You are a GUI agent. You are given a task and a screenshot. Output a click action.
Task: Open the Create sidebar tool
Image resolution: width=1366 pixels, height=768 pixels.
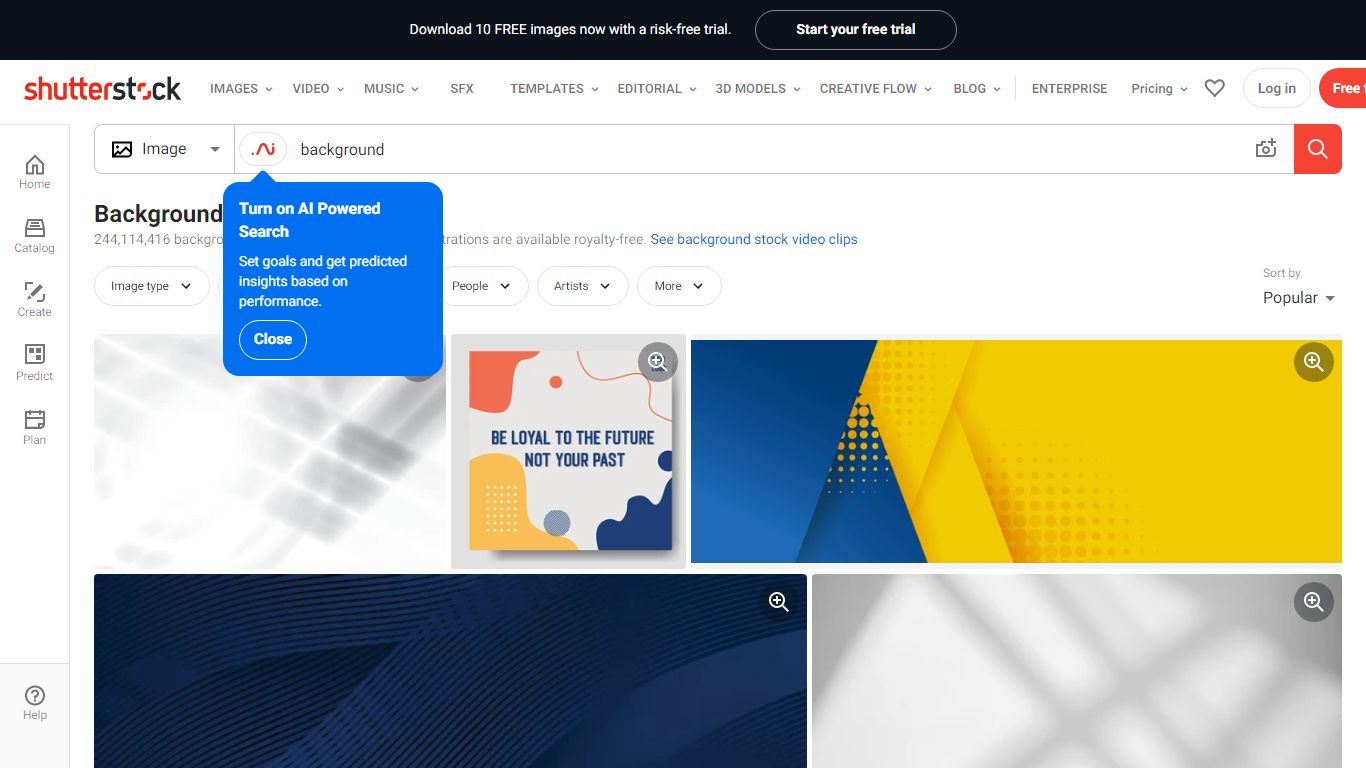(x=34, y=300)
